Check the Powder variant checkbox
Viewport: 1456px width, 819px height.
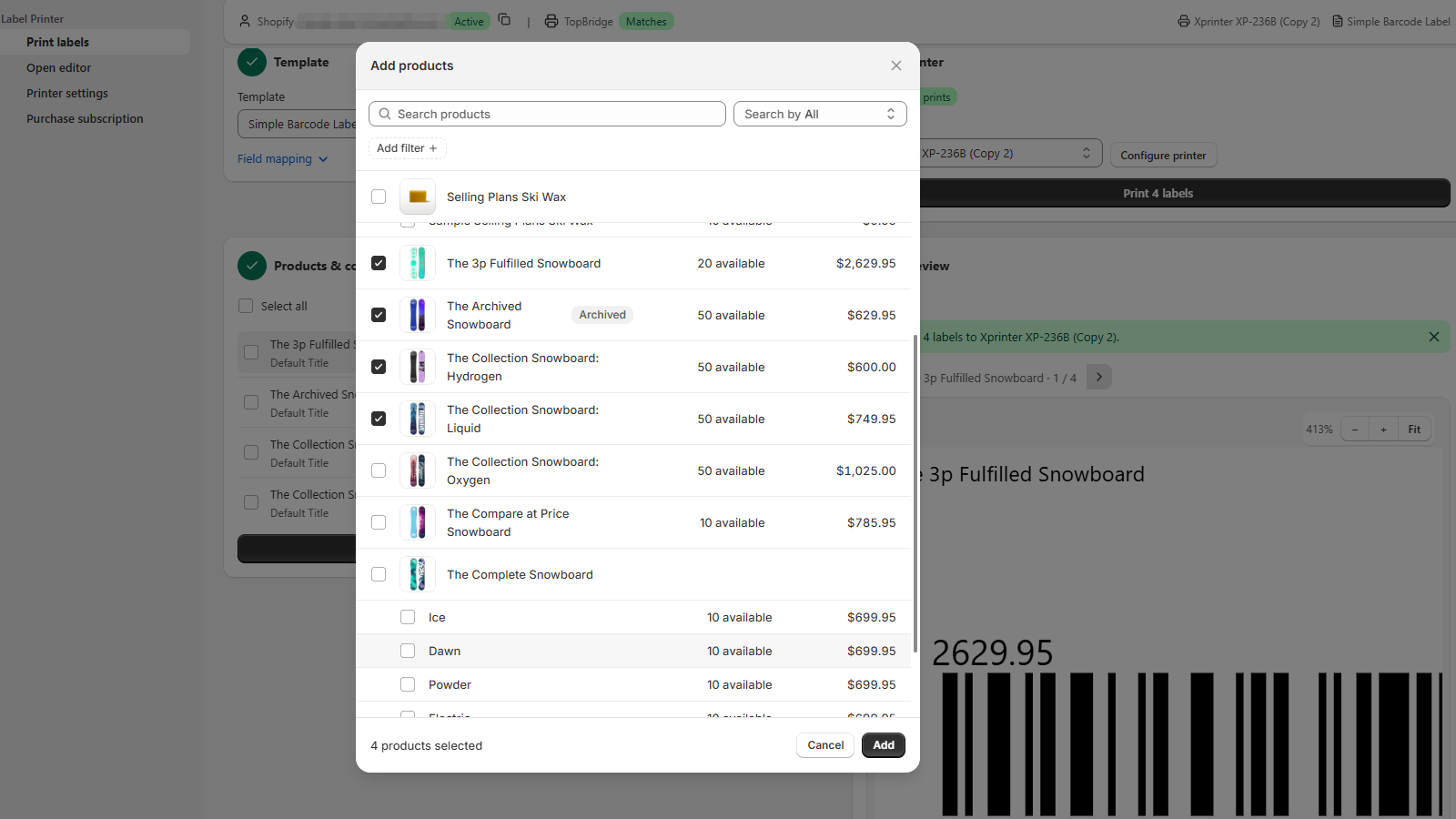pos(408,684)
